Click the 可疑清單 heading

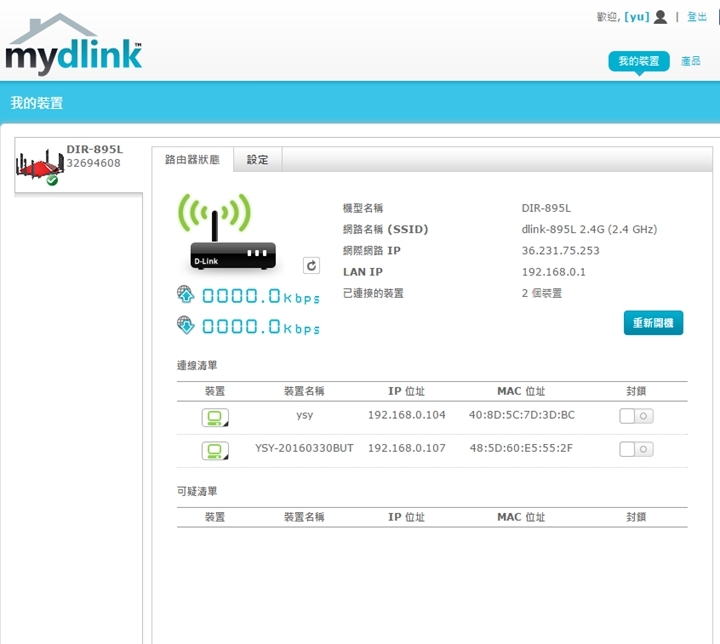[x=197, y=491]
